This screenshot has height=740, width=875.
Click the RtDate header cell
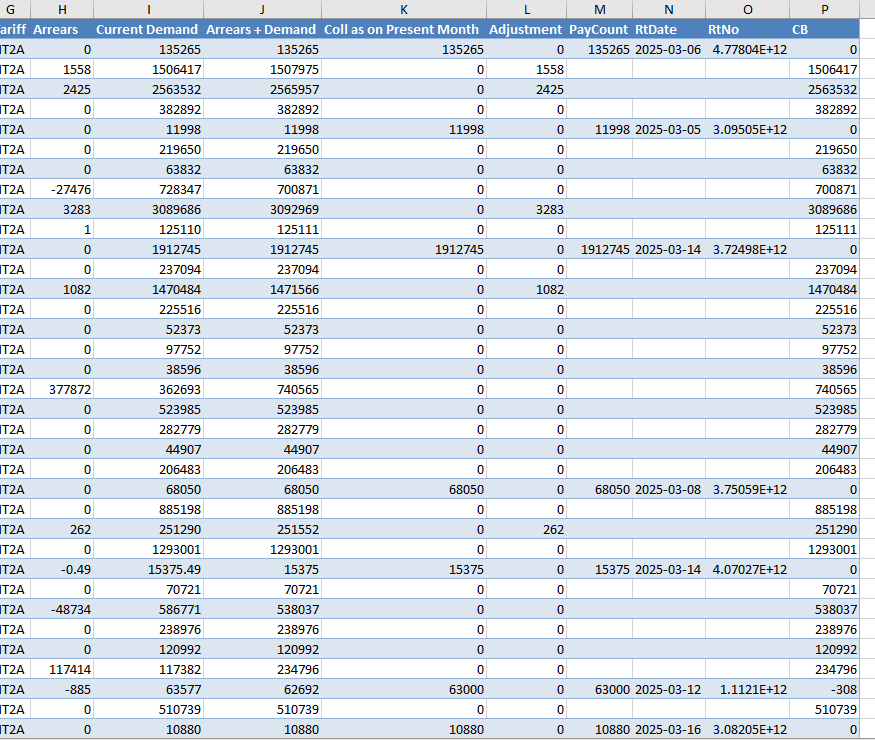point(669,30)
